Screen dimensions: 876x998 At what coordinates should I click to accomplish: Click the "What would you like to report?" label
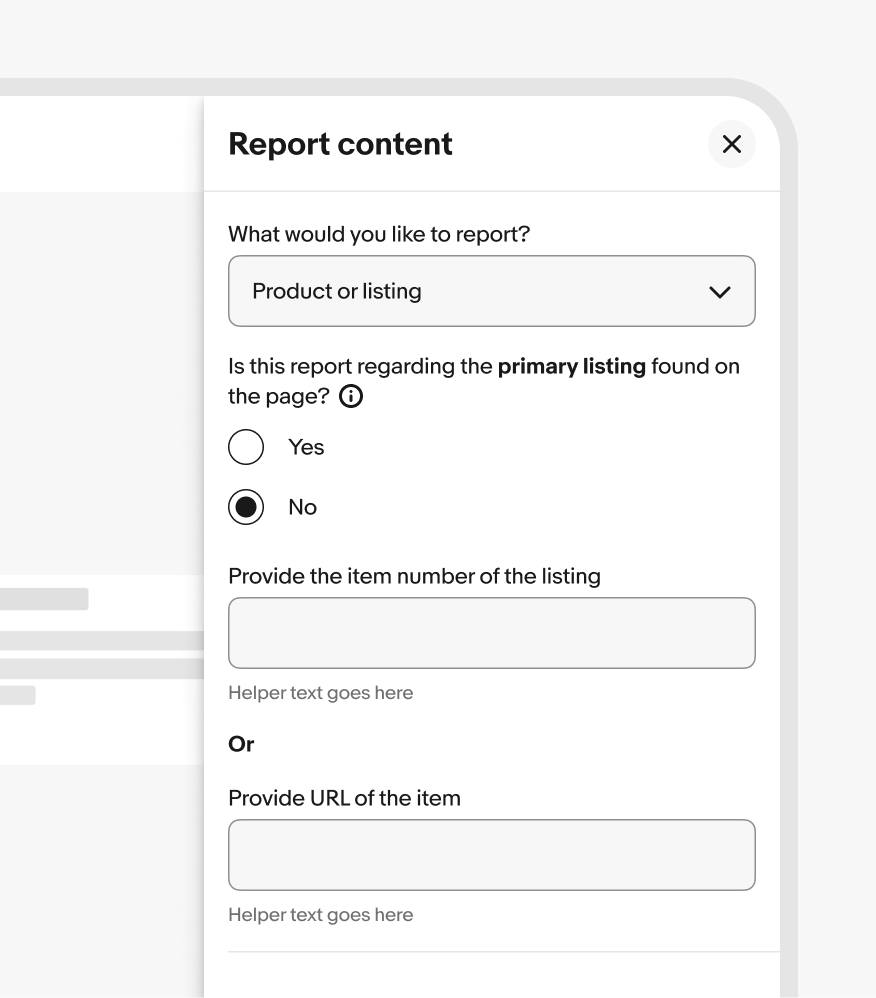[379, 234]
